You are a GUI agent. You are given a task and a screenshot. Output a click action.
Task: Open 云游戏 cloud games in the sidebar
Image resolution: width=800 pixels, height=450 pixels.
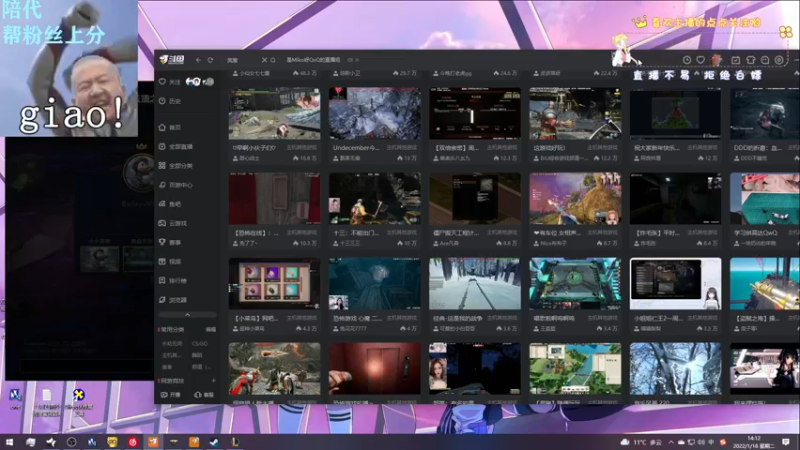(173, 223)
